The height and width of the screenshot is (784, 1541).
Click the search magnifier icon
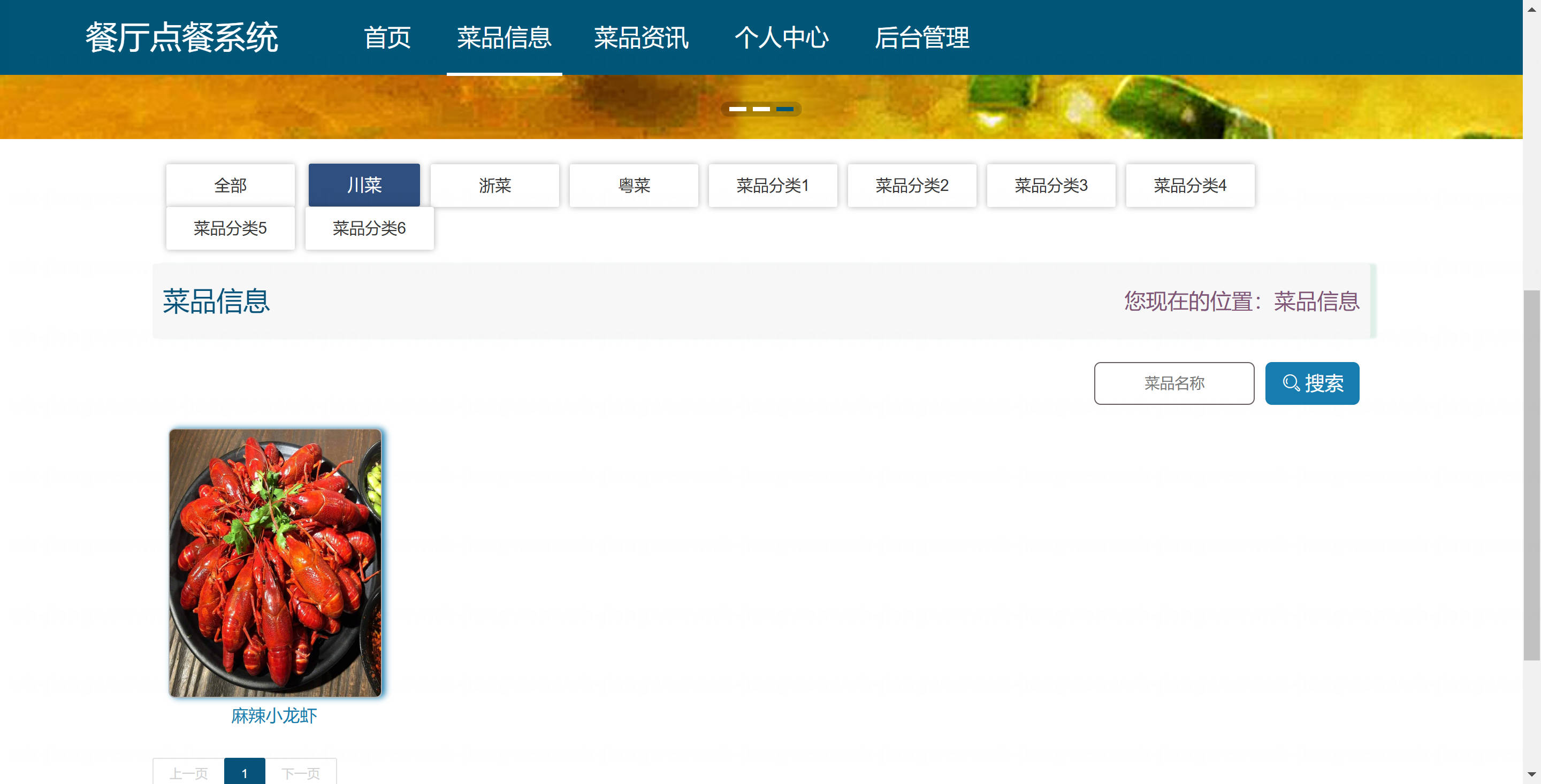(1291, 383)
